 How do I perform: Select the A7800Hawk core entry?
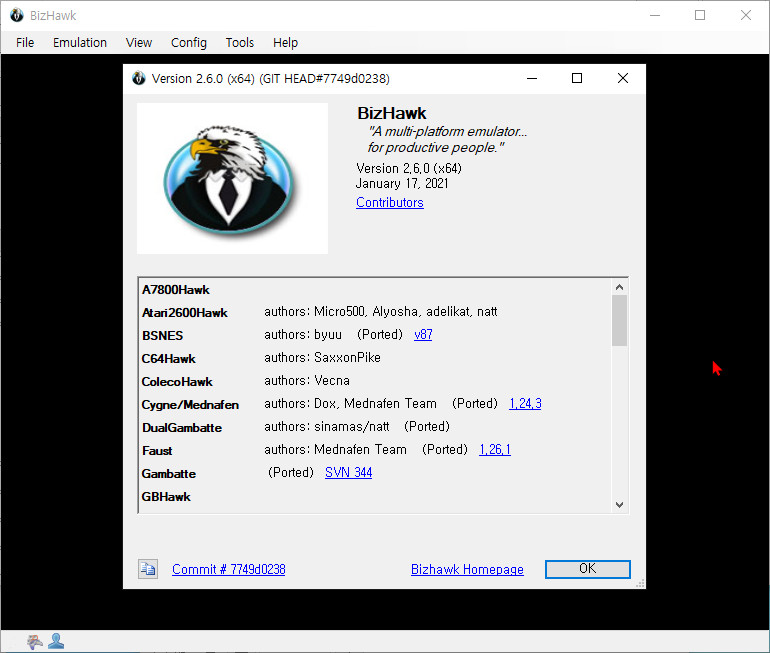click(x=176, y=290)
